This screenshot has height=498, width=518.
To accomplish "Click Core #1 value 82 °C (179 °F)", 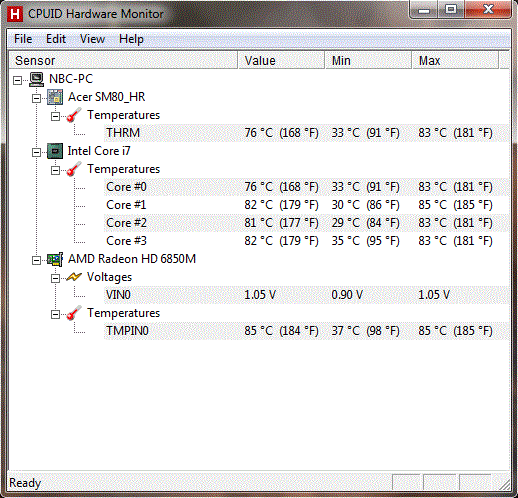I will pos(281,205).
